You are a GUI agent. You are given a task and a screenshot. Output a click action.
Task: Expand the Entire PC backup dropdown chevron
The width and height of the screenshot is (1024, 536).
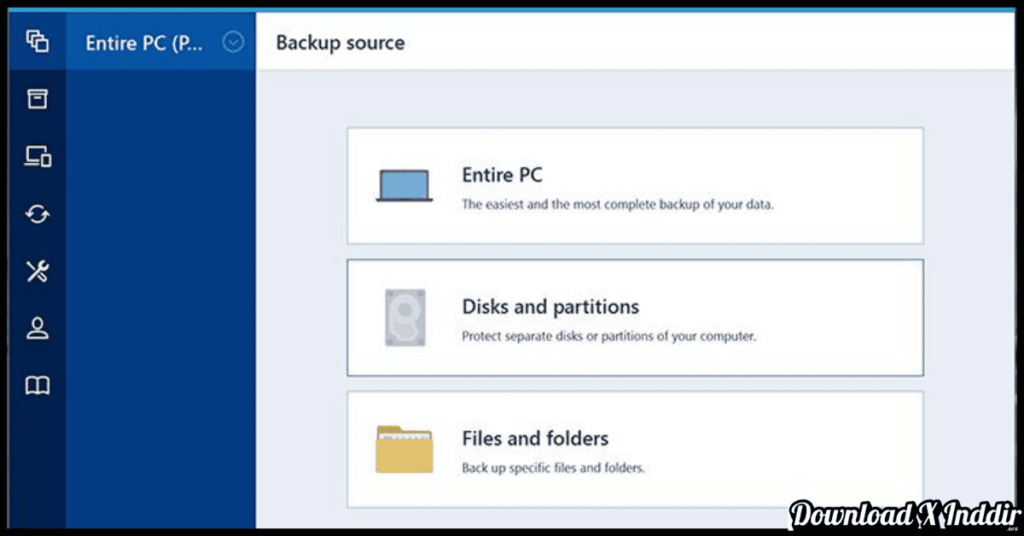coord(233,42)
